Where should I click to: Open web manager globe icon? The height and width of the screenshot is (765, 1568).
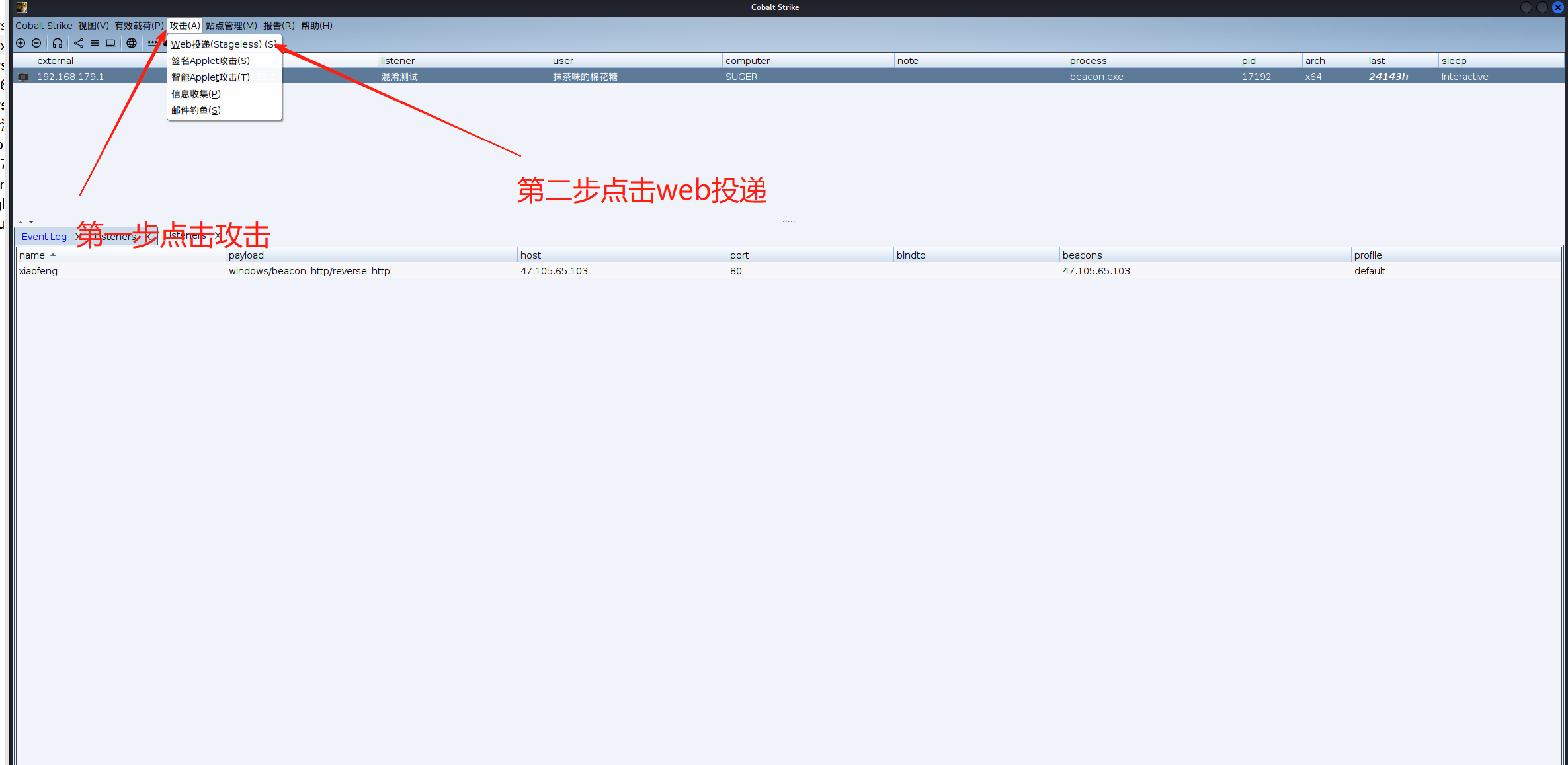pyautogui.click(x=132, y=43)
